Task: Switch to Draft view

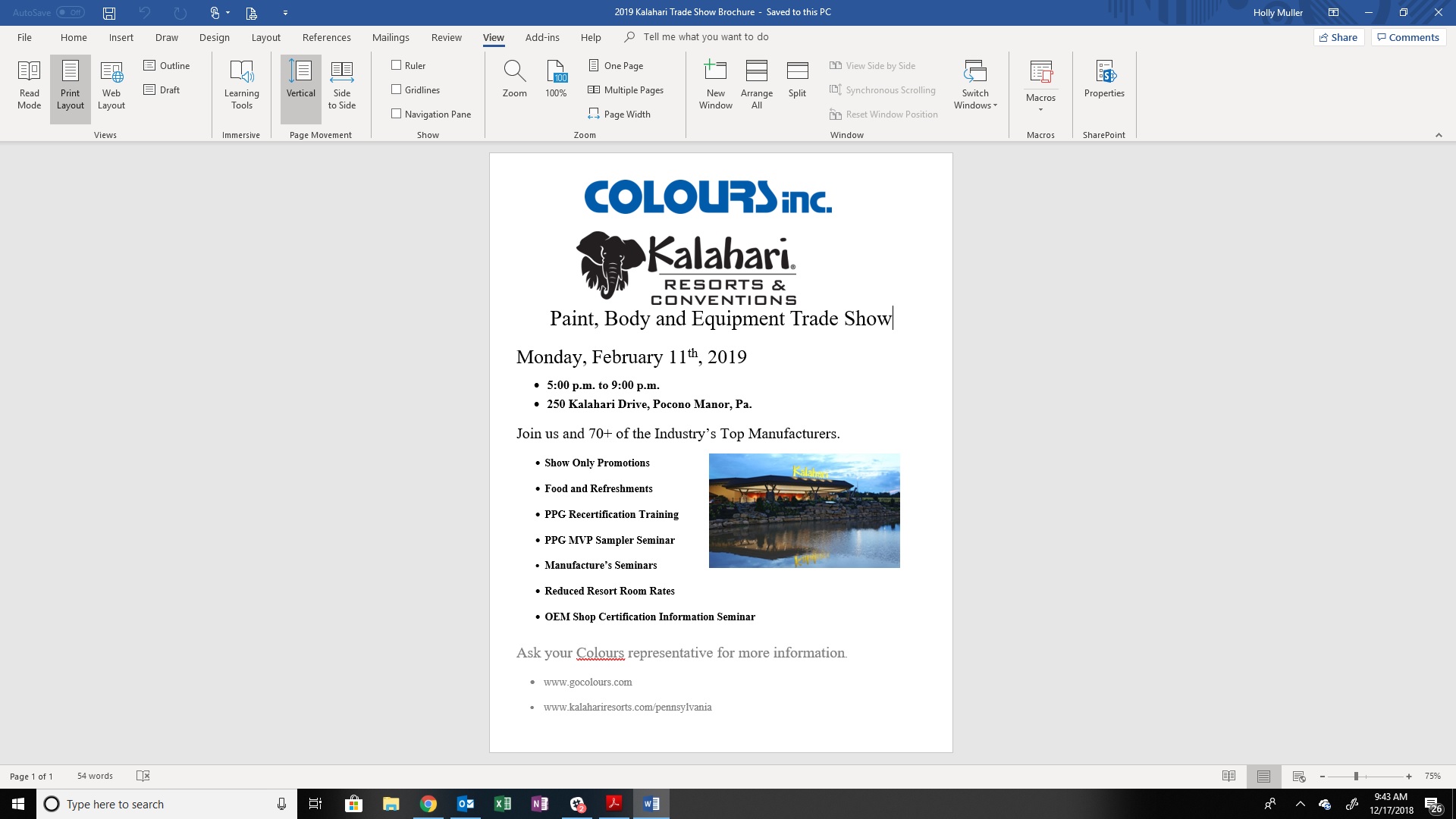Action: pyautogui.click(x=162, y=90)
